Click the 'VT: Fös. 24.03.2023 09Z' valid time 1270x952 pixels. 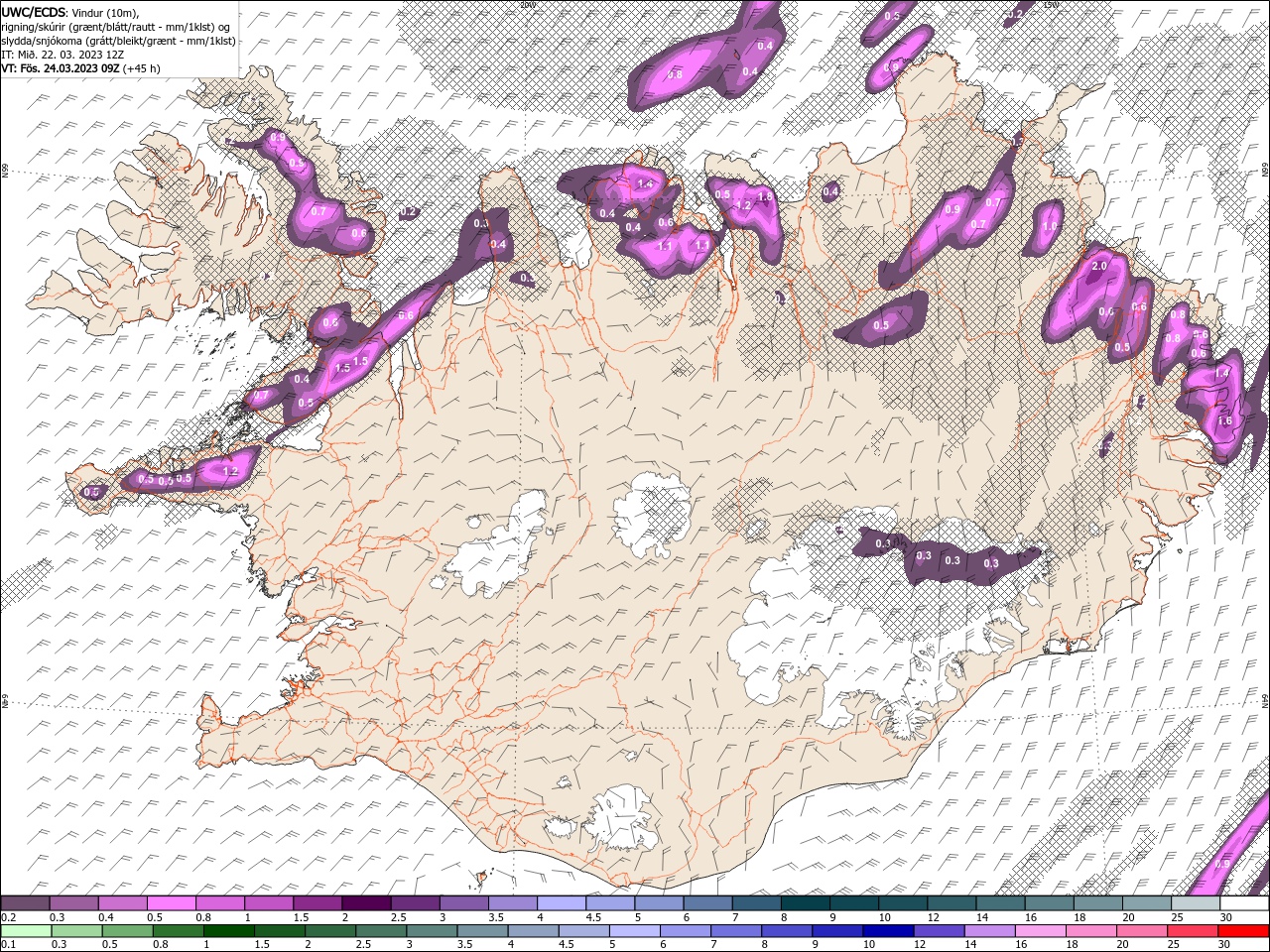pos(61,68)
